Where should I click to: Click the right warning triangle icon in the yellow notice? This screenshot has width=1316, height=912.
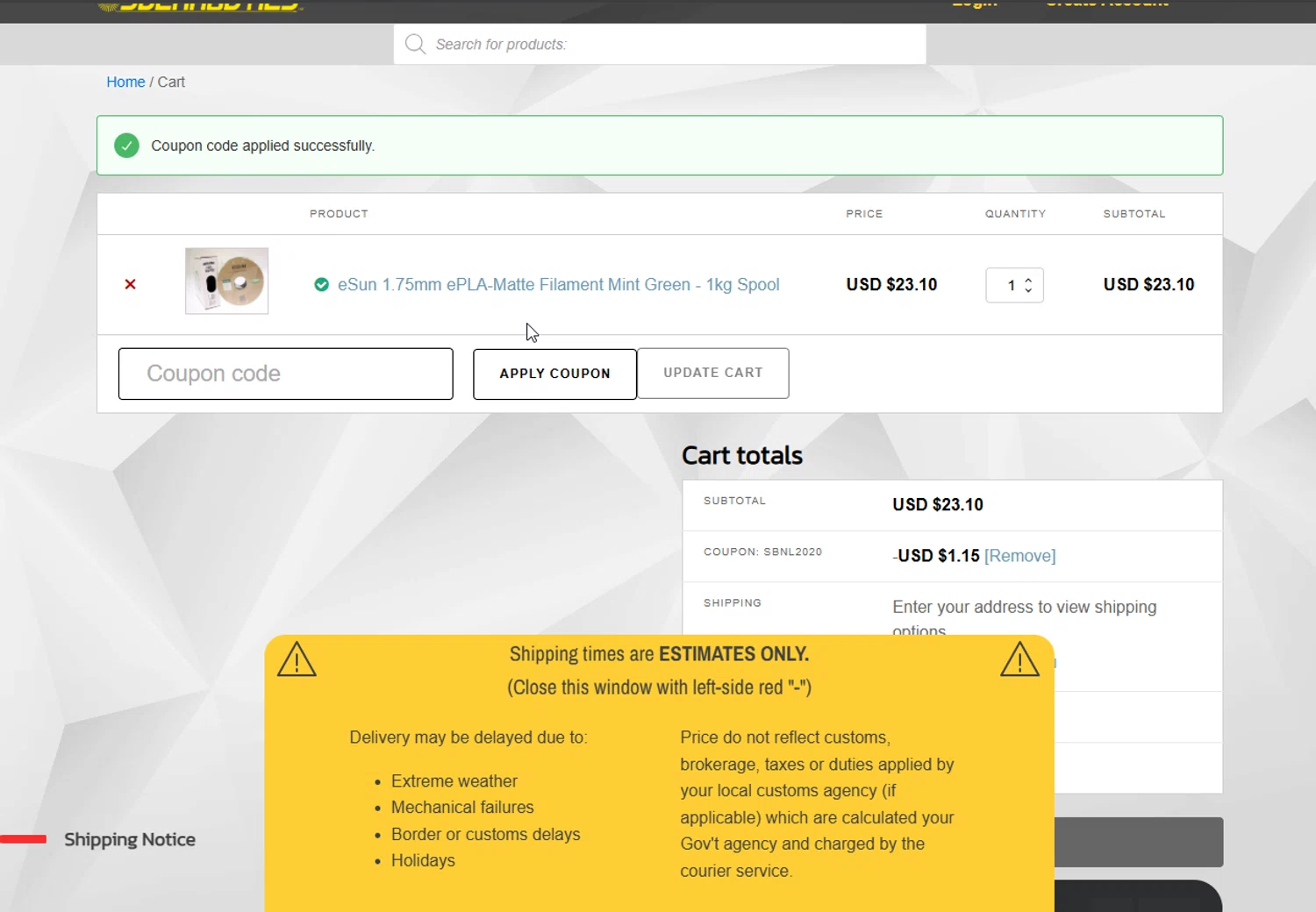point(1019,659)
